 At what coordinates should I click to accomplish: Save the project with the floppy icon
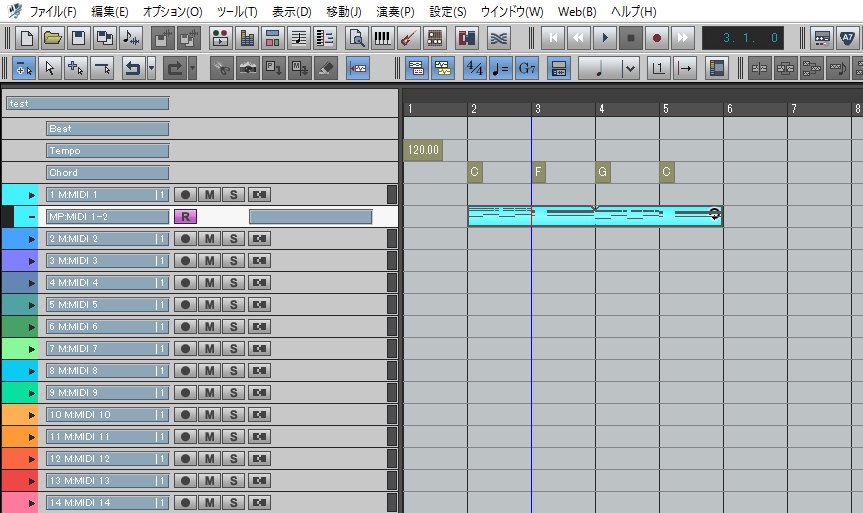(79, 38)
